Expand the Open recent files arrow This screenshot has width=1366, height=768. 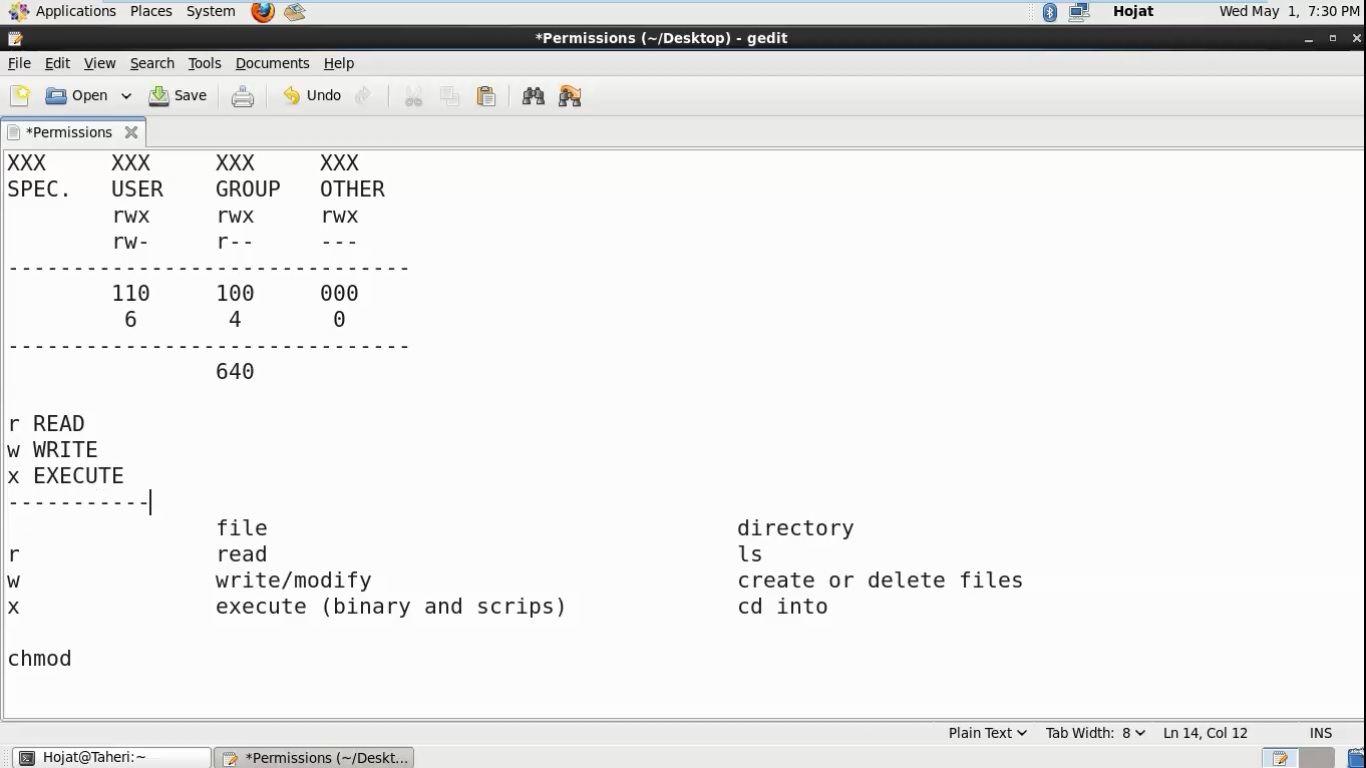(x=126, y=96)
